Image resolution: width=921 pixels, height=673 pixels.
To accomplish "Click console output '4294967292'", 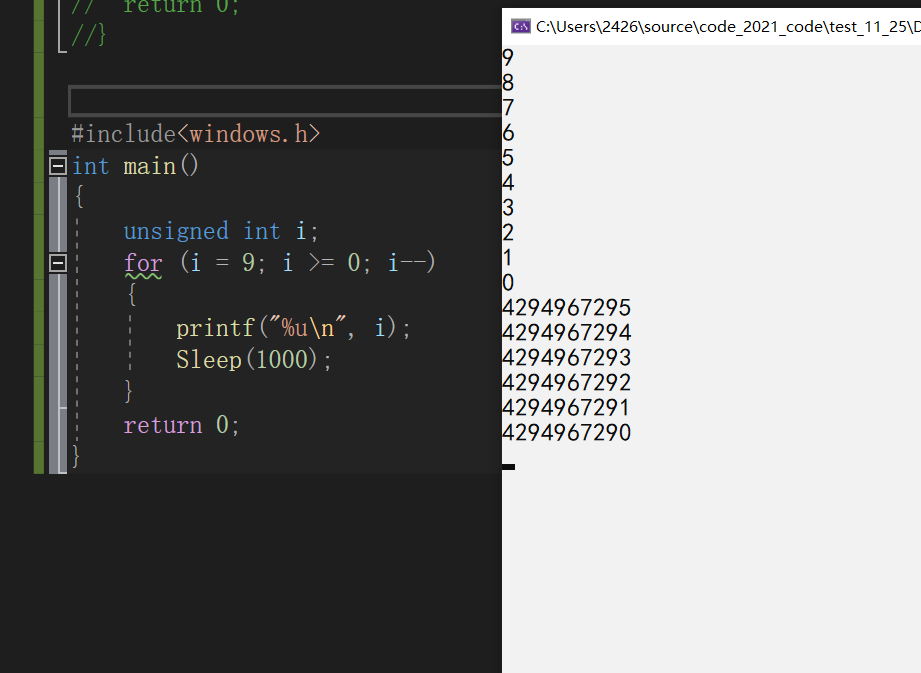I will click(566, 382).
